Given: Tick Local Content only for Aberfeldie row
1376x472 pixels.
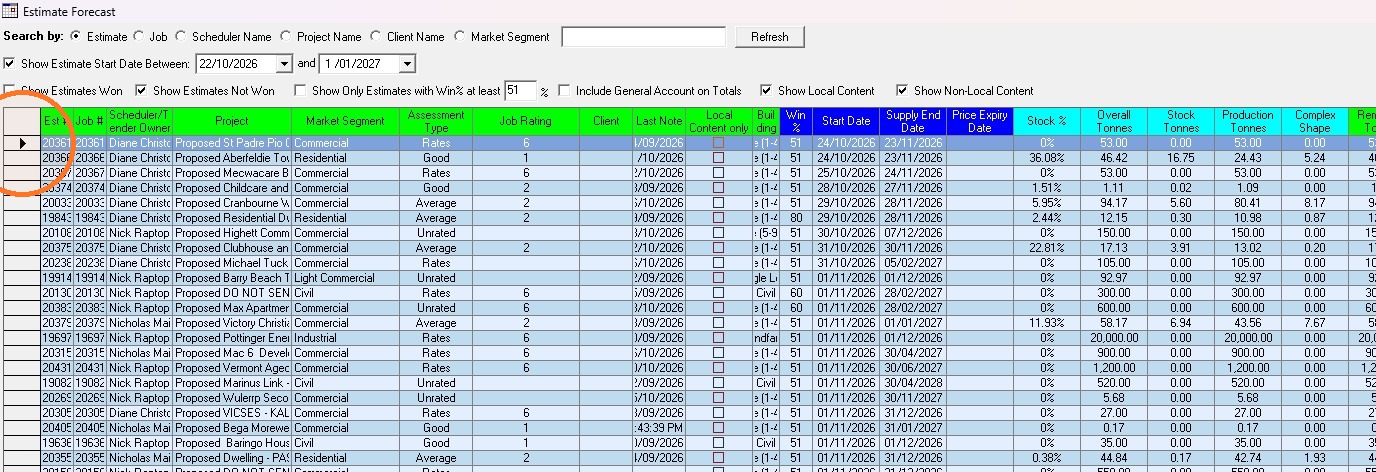Looking at the screenshot, I should click(x=718, y=158).
